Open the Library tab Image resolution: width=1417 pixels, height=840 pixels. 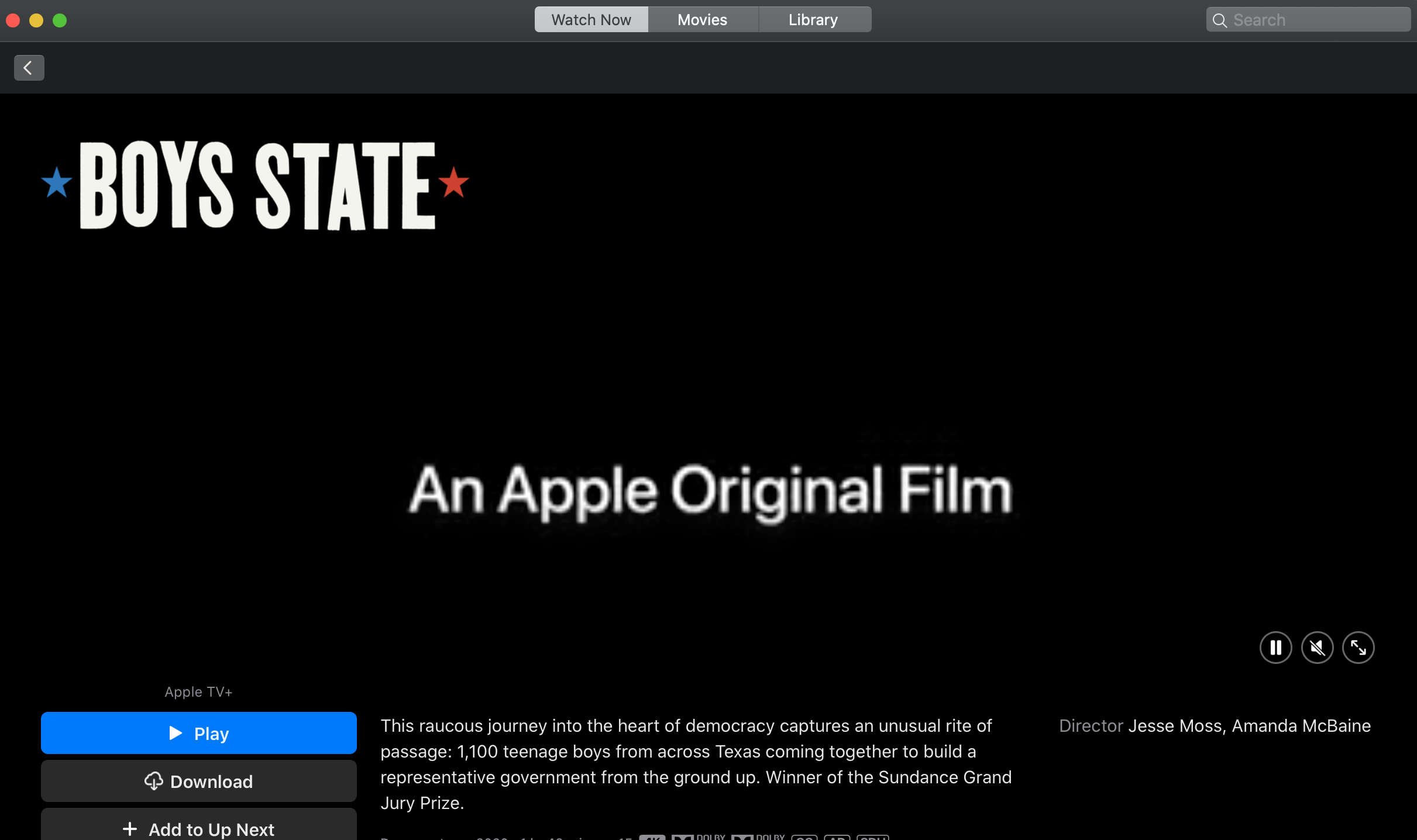tap(813, 20)
